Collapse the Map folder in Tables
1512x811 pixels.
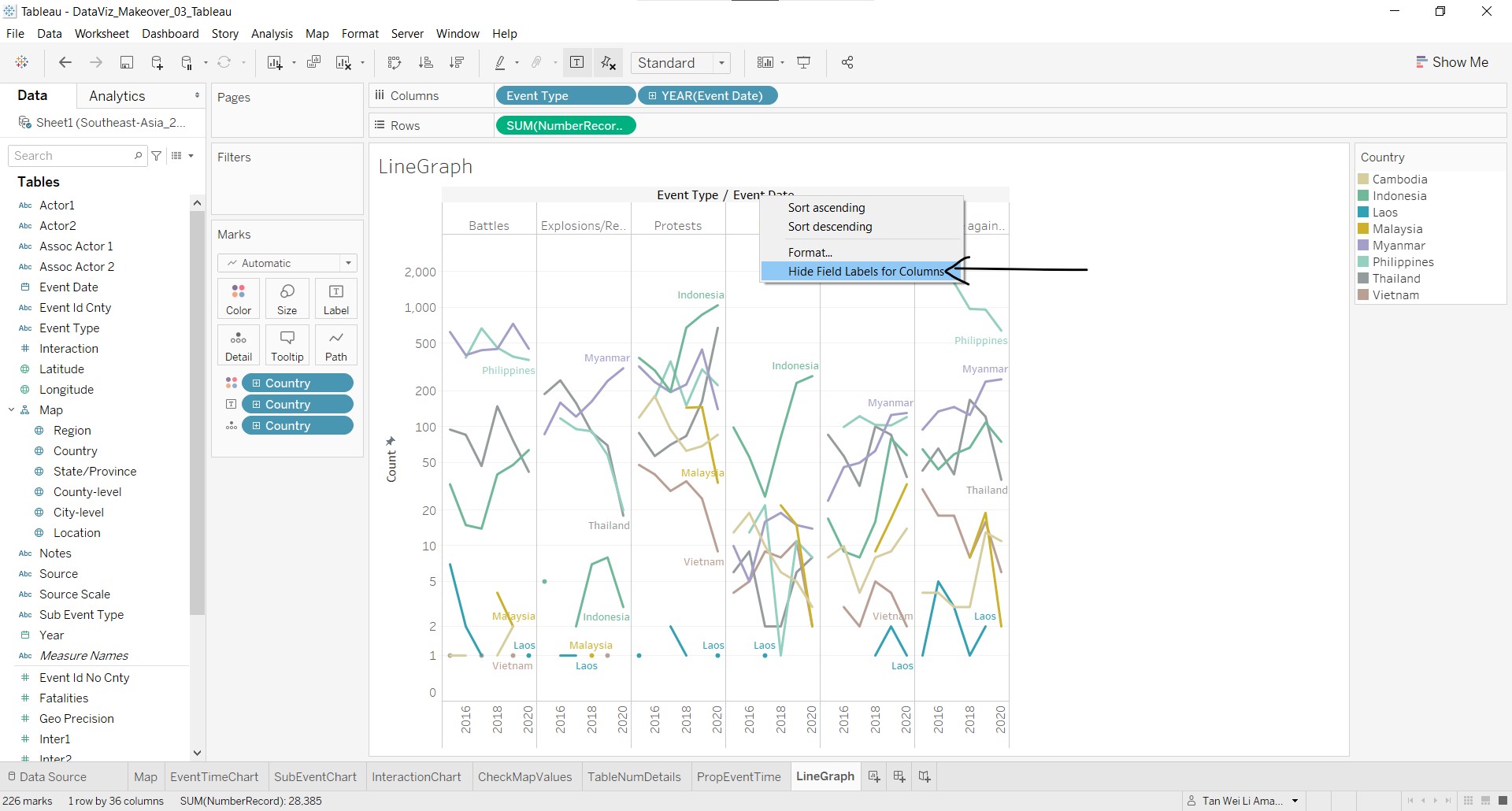coord(12,409)
